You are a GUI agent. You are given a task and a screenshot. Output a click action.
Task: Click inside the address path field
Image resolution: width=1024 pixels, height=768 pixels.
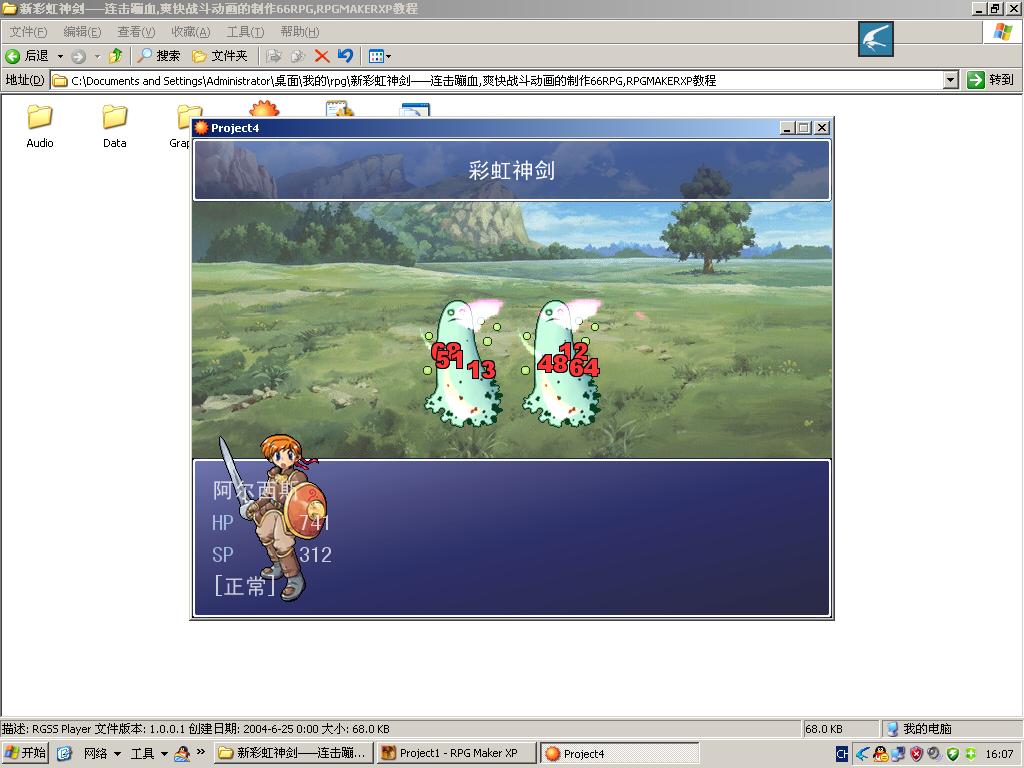(x=496, y=80)
